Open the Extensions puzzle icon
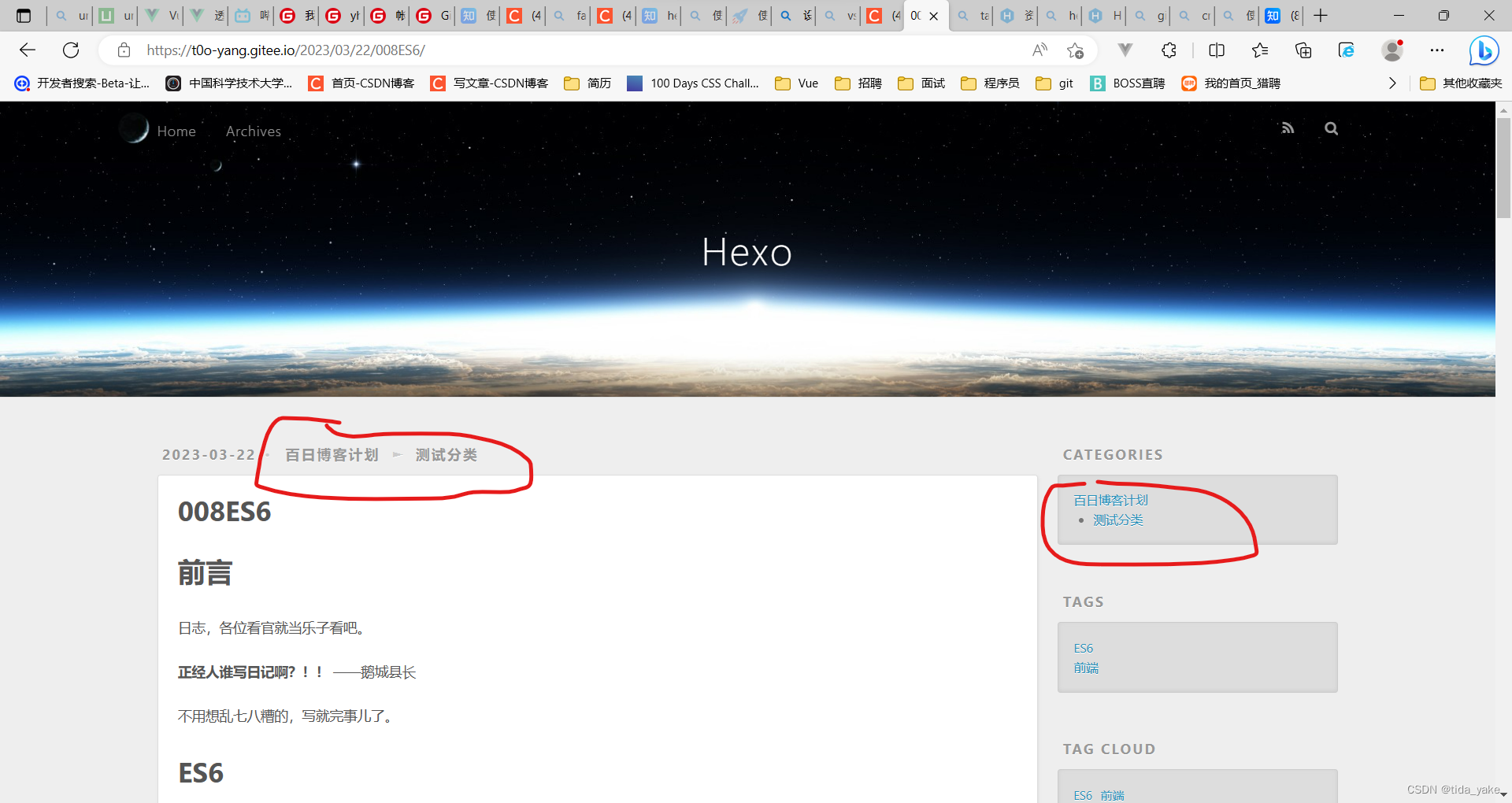Image resolution: width=1512 pixels, height=803 pixels. tap(1169, 50)
